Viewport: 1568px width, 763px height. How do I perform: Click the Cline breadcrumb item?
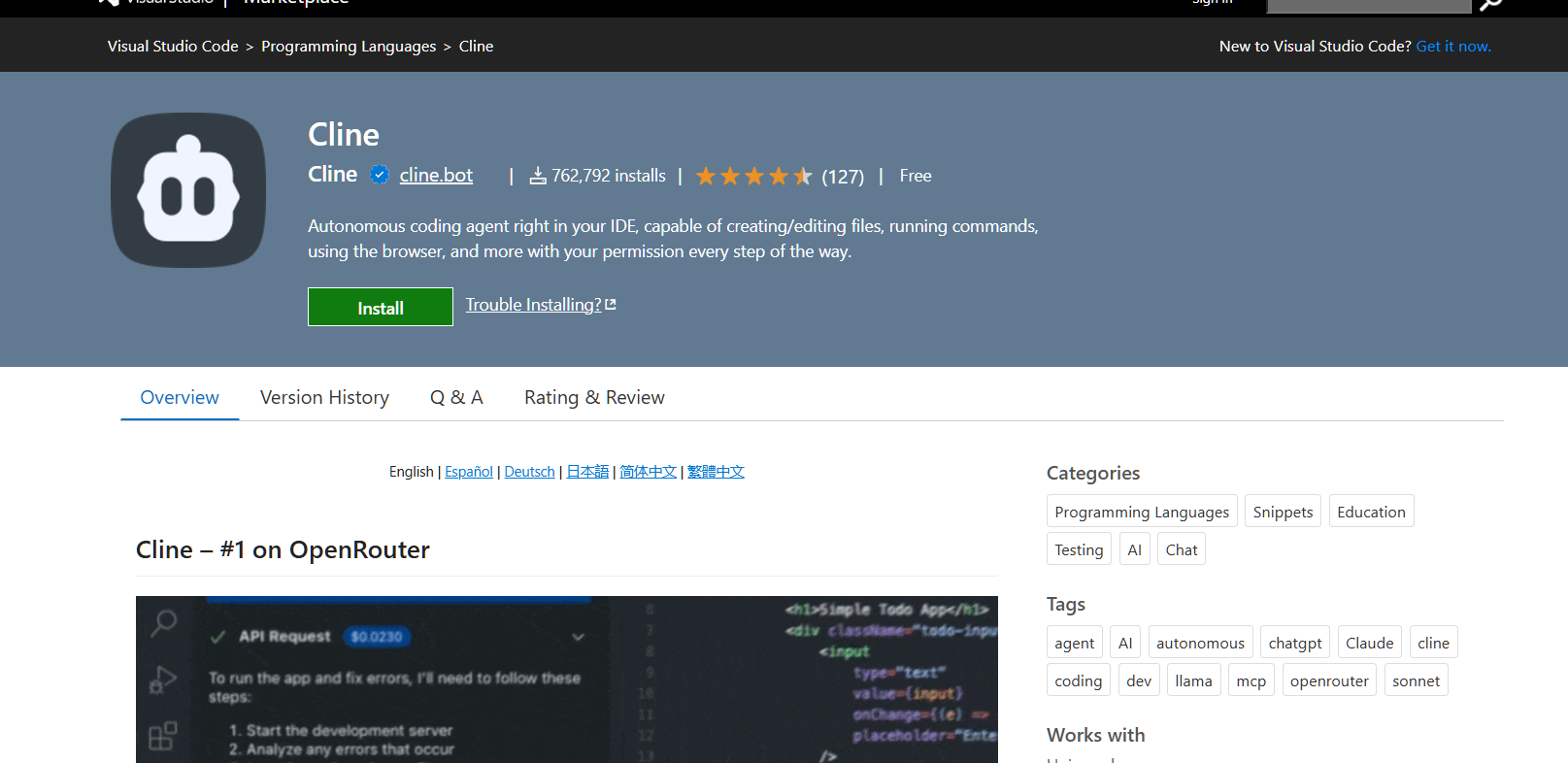pos(476,46)
